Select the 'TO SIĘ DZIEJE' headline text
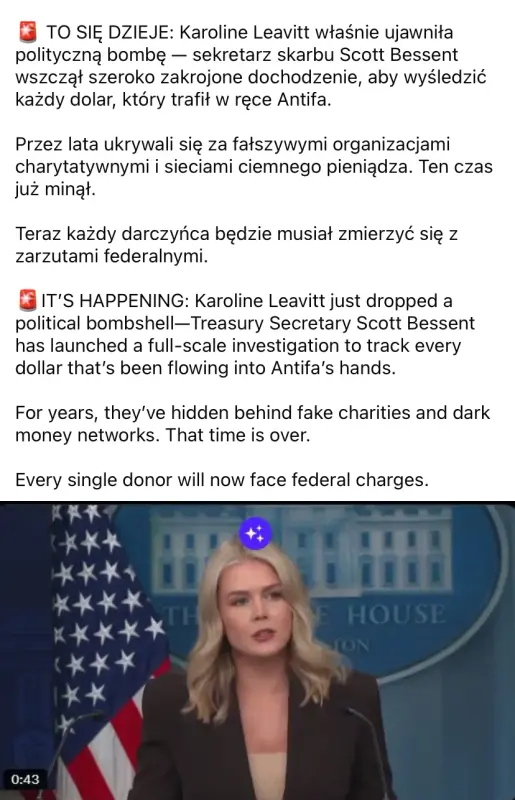Viewport: 515px width, 800px height. pos(110,32)
